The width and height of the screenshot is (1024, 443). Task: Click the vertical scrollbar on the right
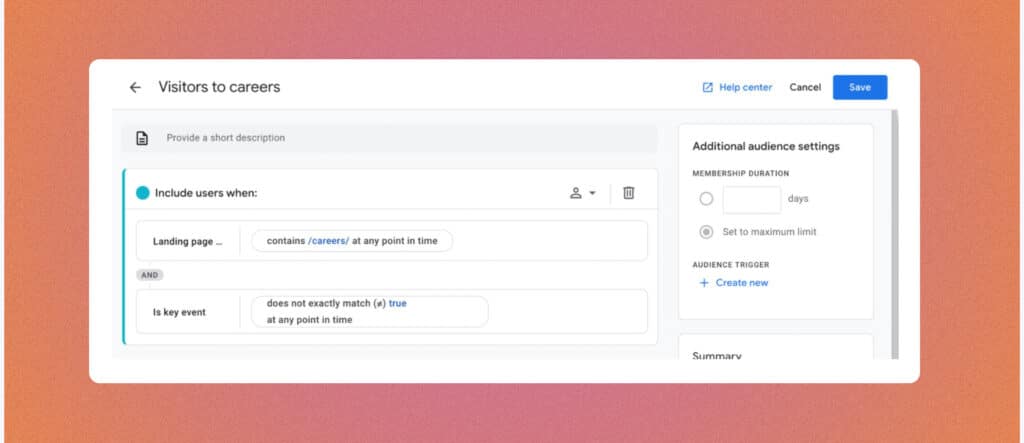tap(895, 234)
